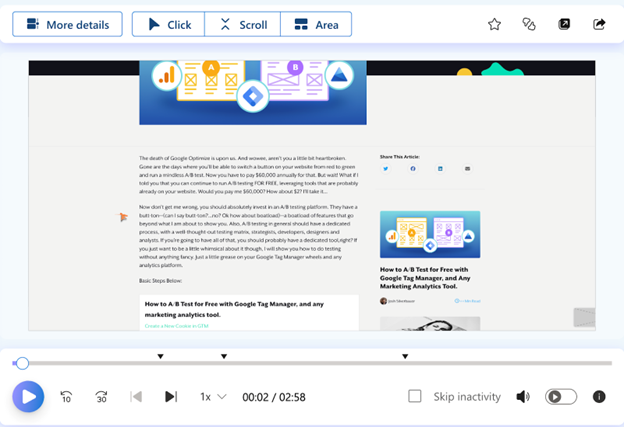Jump to the next page in the recording
The image size is (624, 427).
(171, 397)
